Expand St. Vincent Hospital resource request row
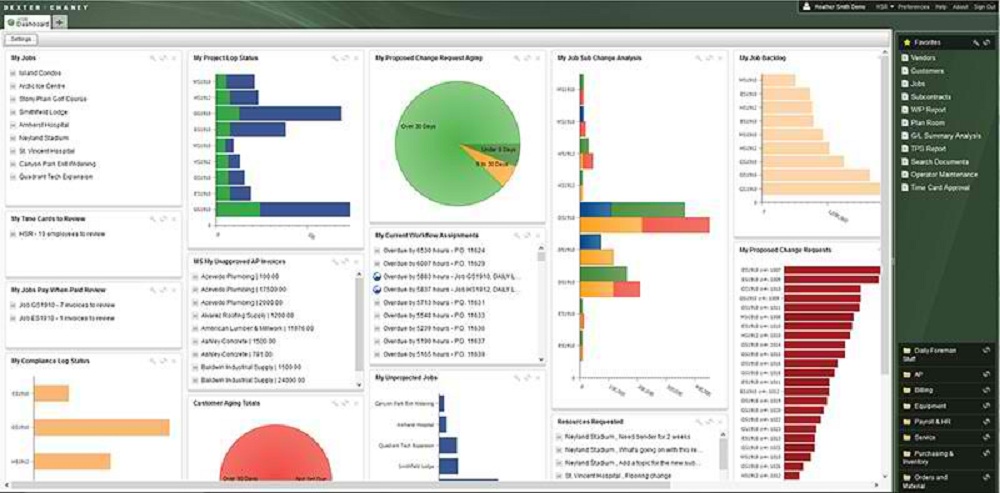Viewport: 1000px width, 493px height. [559, 476]
